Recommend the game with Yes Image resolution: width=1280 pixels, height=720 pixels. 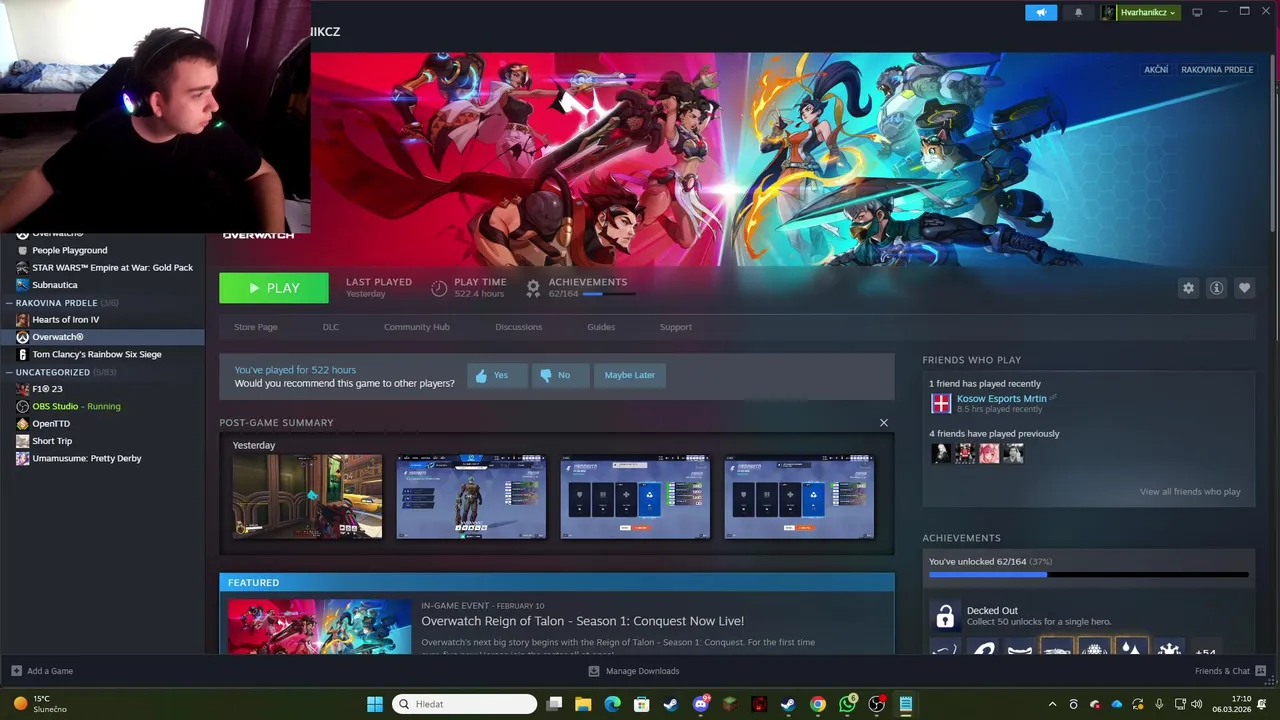(497, 375)
